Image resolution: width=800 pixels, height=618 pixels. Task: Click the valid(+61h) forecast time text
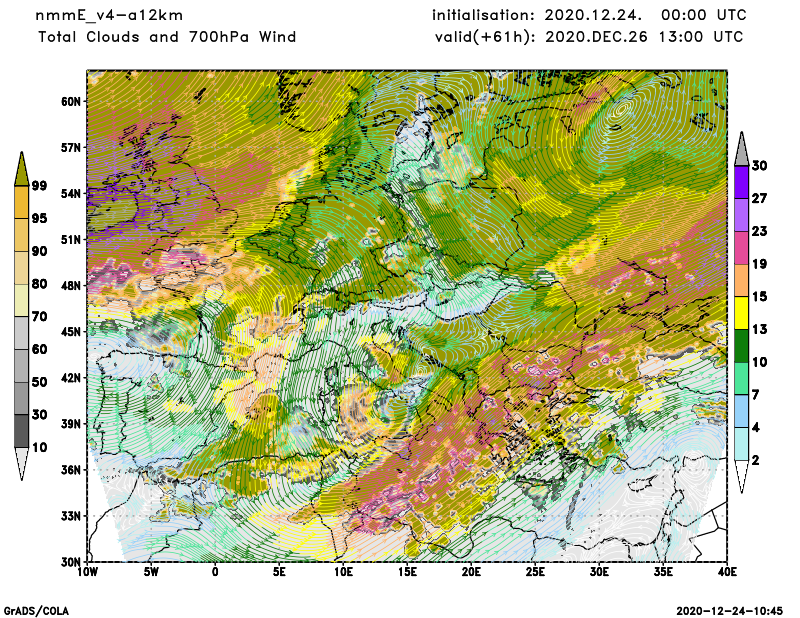tap(589, 36)
